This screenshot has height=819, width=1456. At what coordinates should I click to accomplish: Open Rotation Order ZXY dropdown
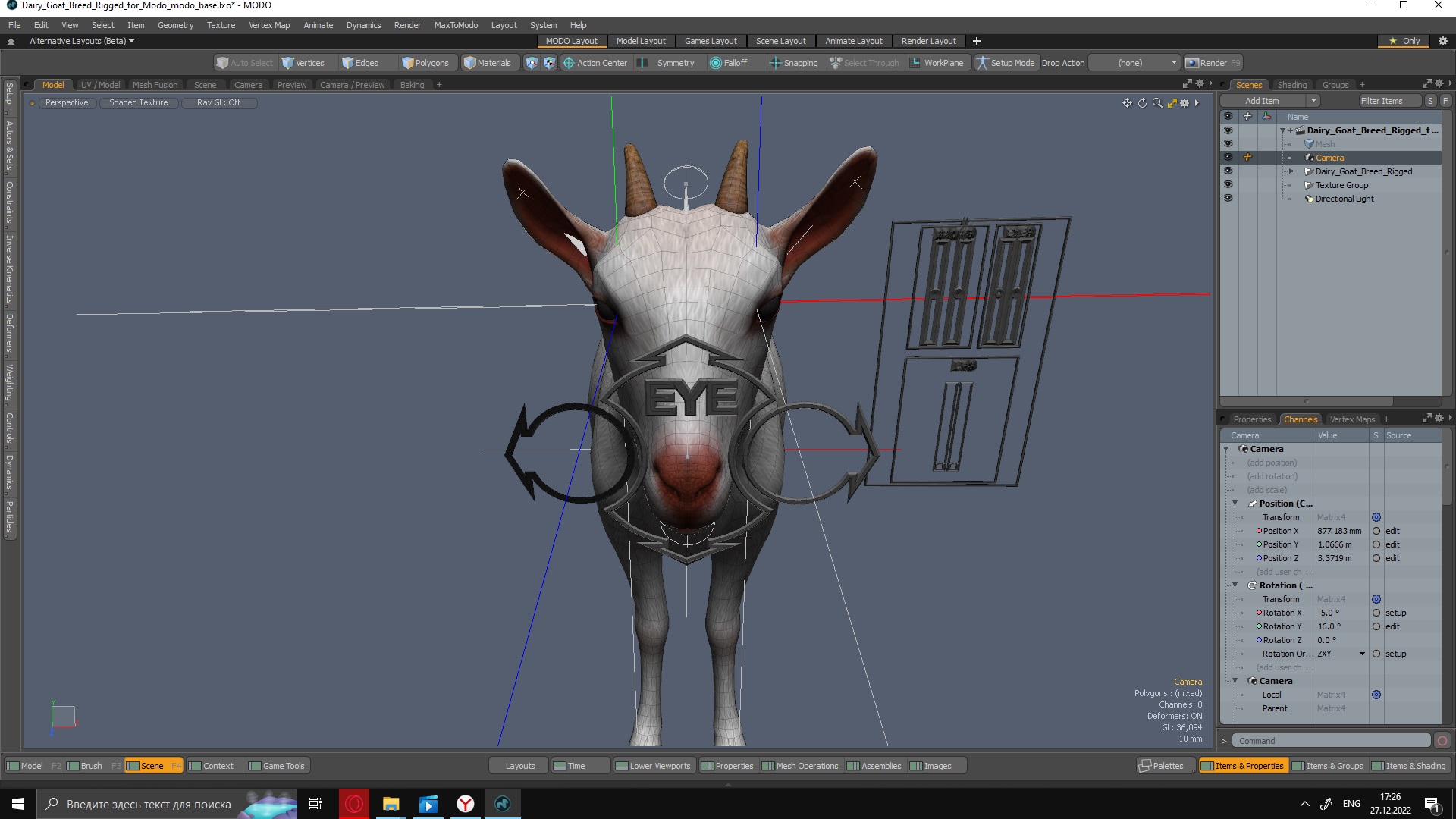(x=1362, y=654)
